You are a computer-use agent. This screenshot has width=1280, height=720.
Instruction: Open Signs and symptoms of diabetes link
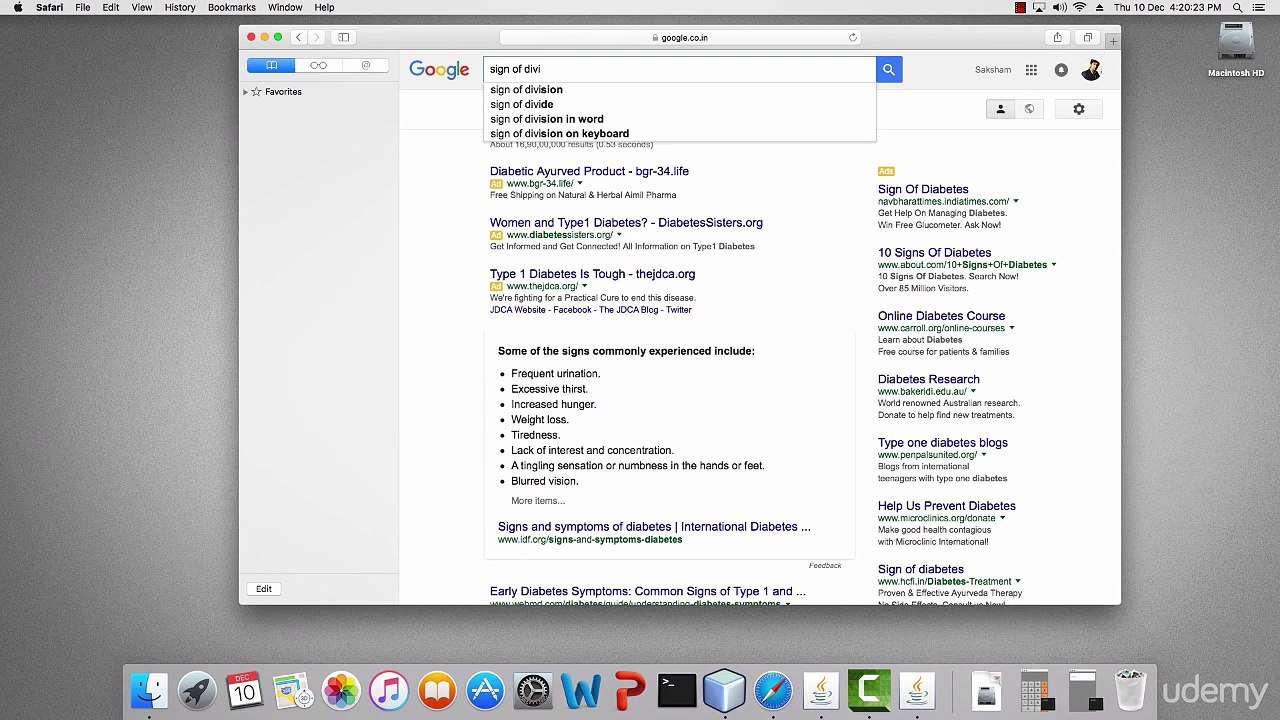coord(654,527)
